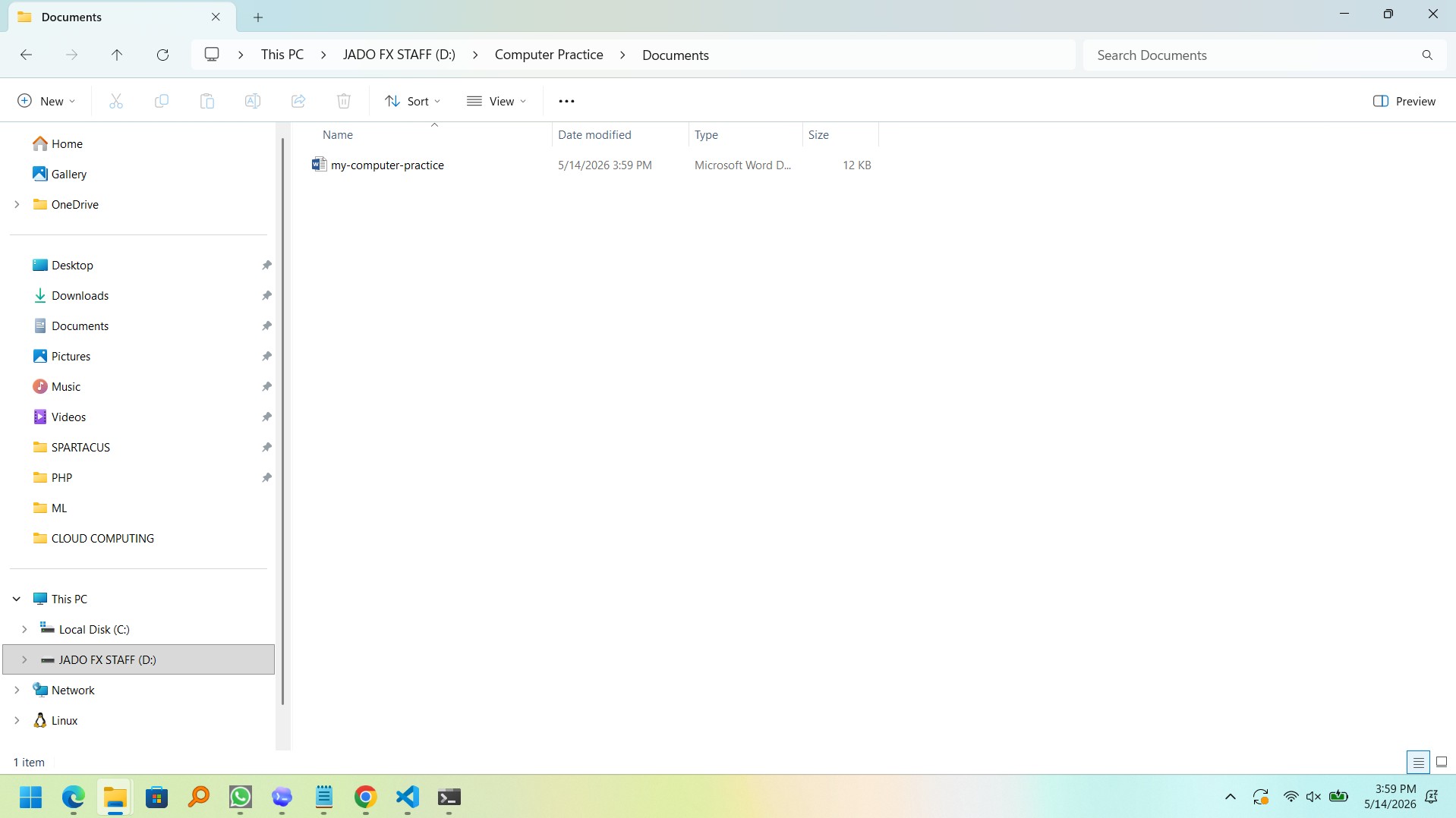Go back using the Back arrow
The image size is (1456, 818).
tap(26, 55)
